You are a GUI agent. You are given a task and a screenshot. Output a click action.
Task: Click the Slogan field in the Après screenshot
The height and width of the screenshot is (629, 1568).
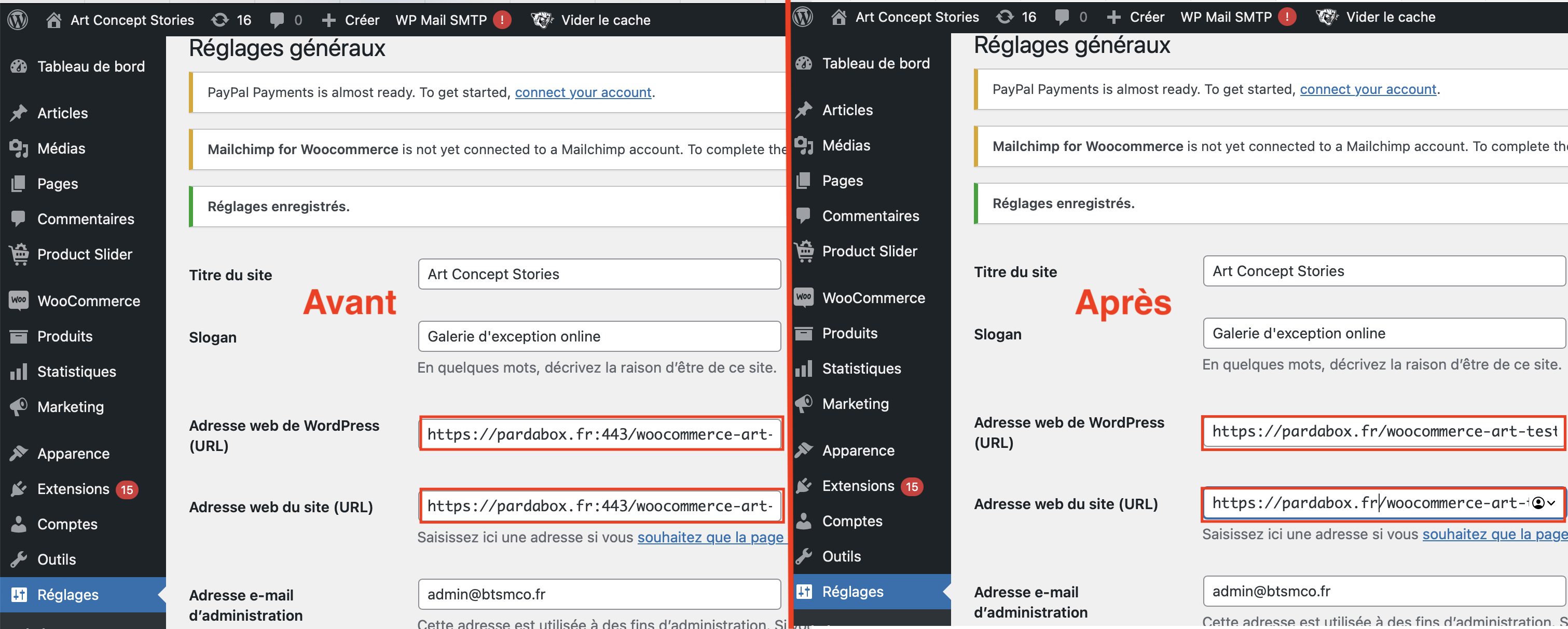tap(1384, 333)
